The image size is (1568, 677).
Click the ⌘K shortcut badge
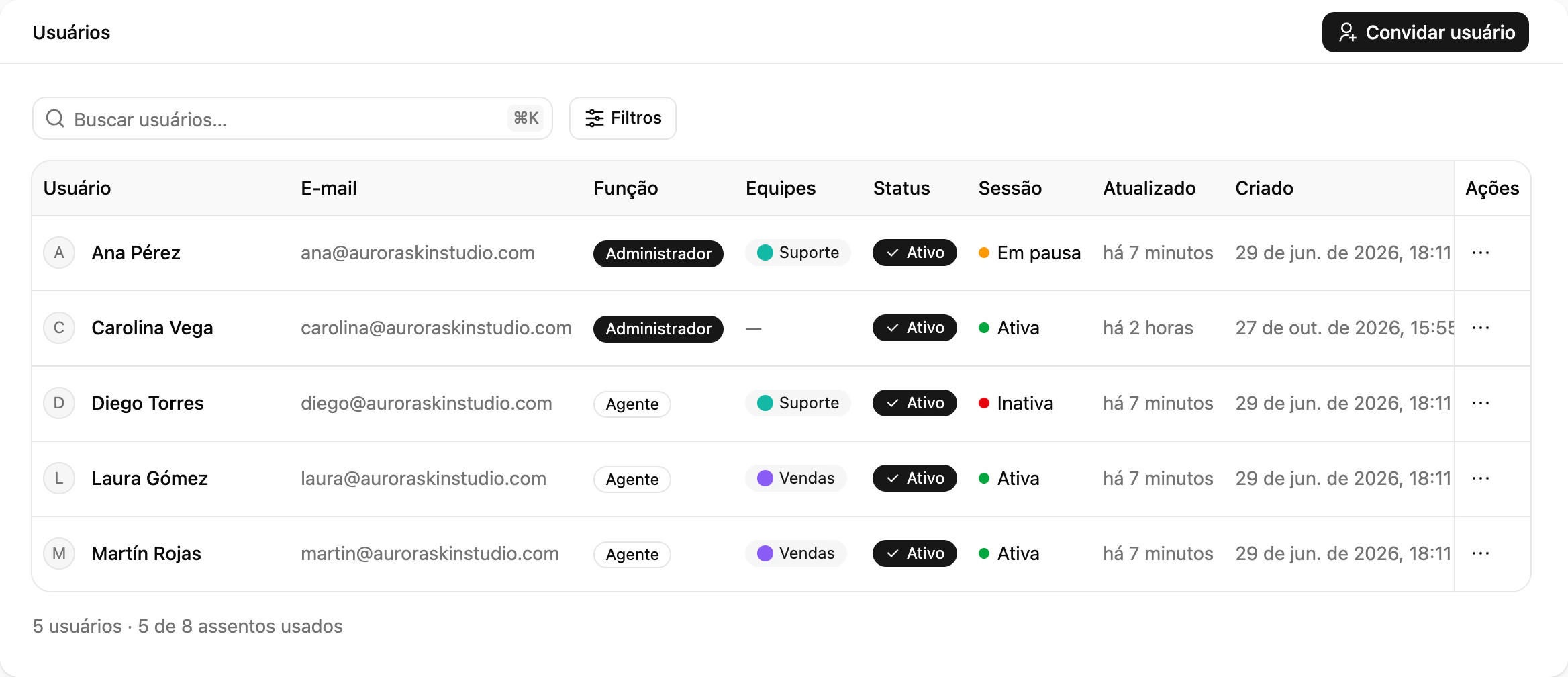pos(526,118)
